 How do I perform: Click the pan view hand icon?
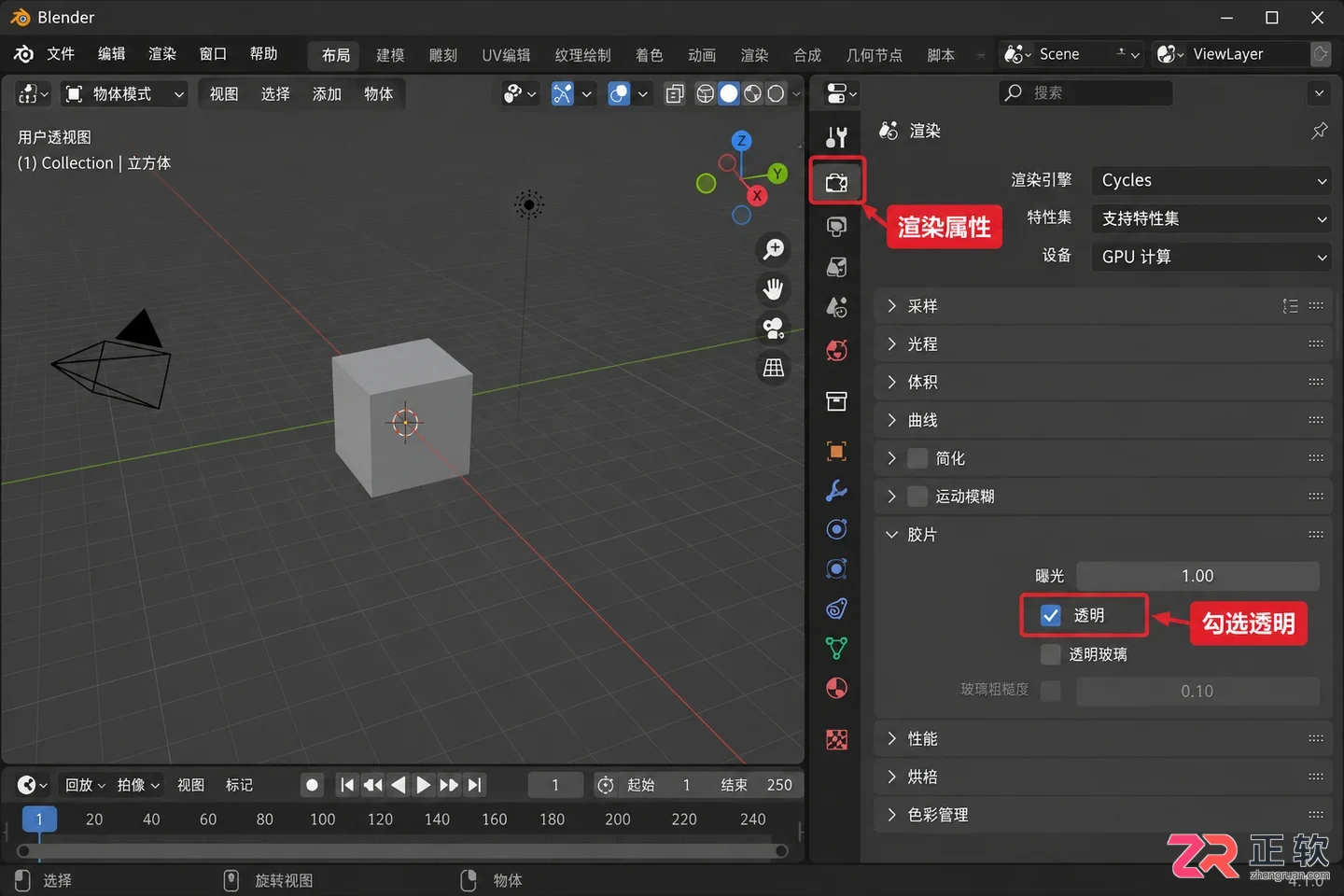tap(773, 289)
